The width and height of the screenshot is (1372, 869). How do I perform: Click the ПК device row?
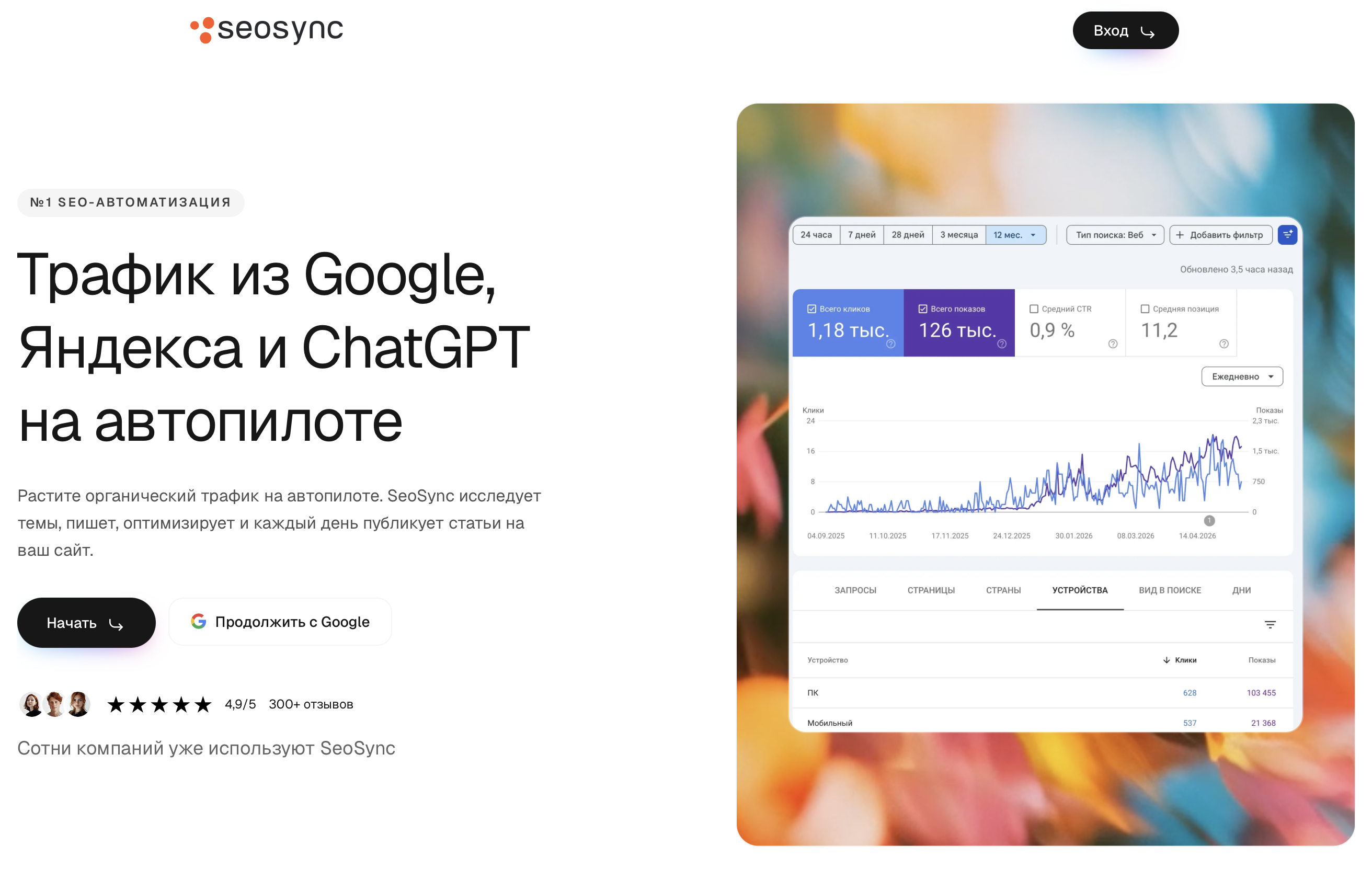pyautogui.click(x=1042, y=693)
